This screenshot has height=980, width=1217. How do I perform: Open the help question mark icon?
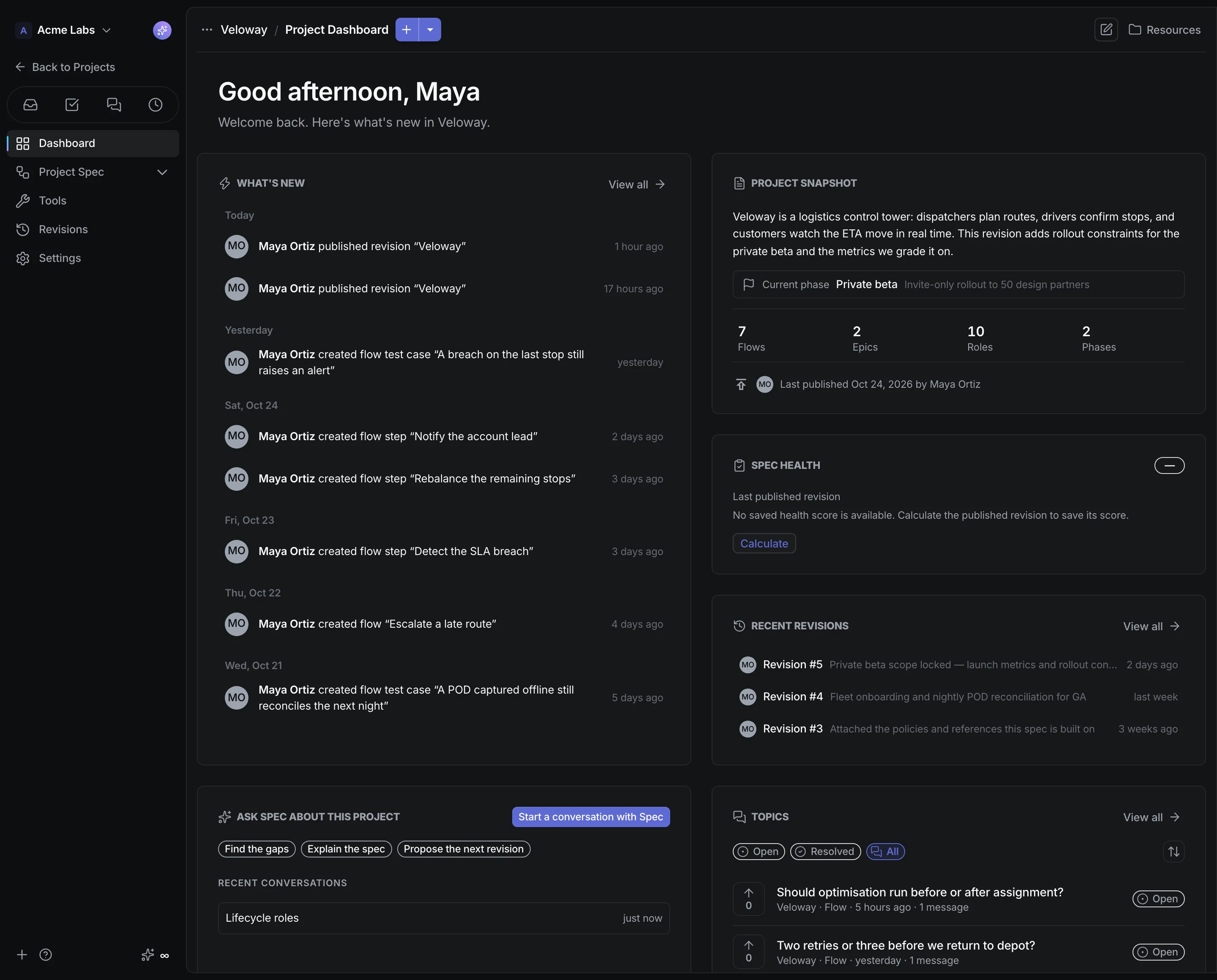[46, 955]
